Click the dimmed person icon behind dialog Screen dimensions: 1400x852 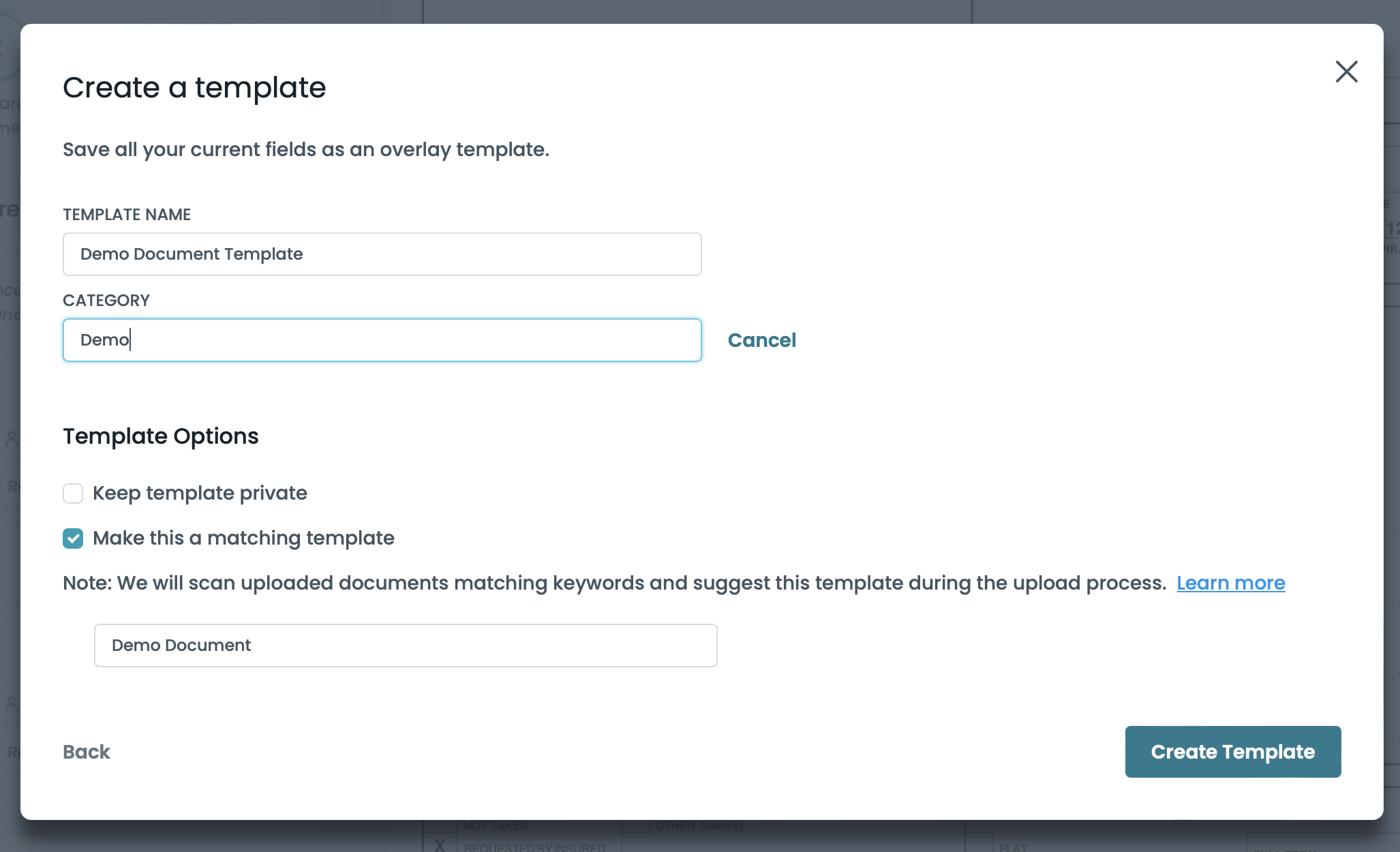10,438
